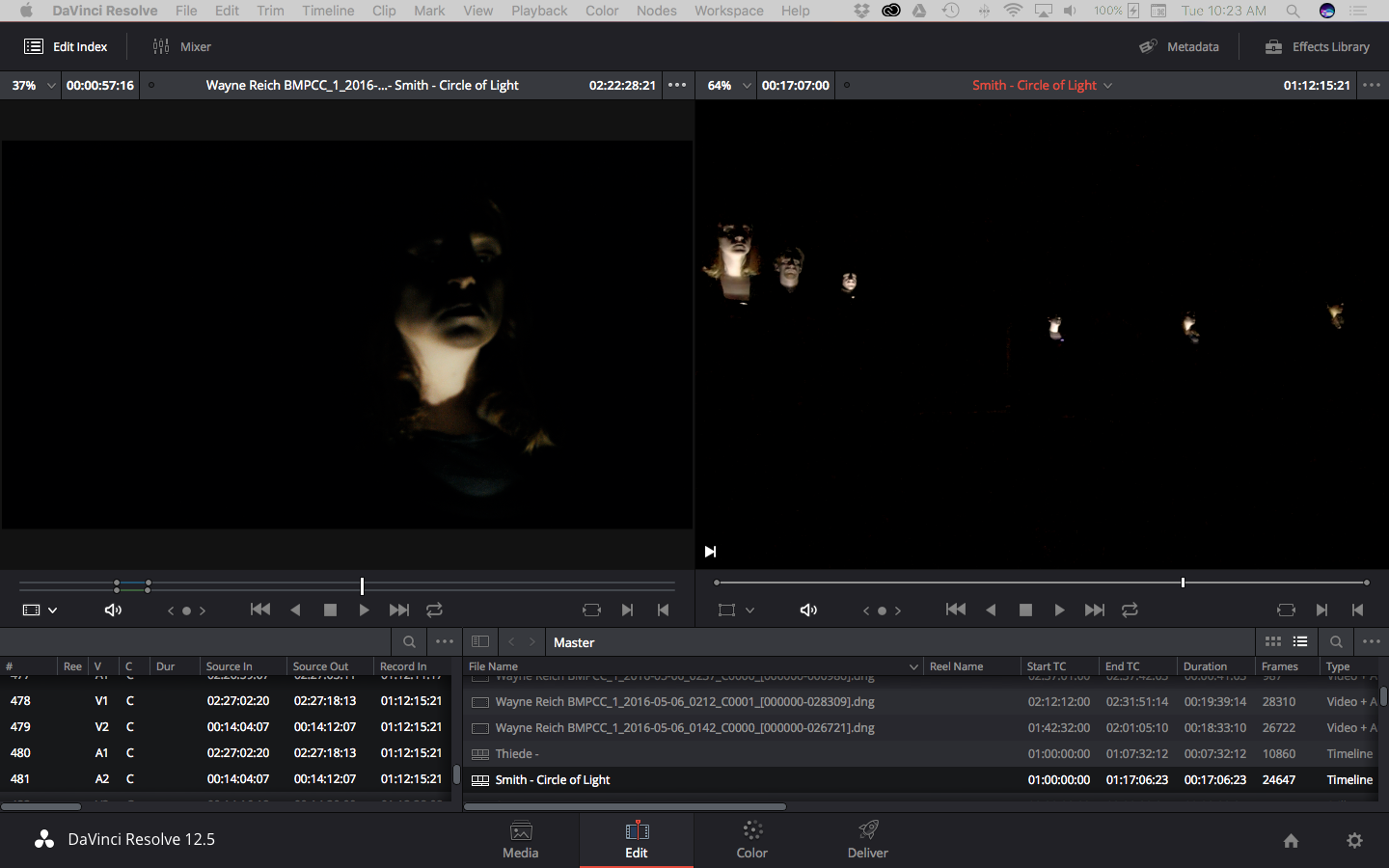Stop playback in source viewer

[330, 610]
